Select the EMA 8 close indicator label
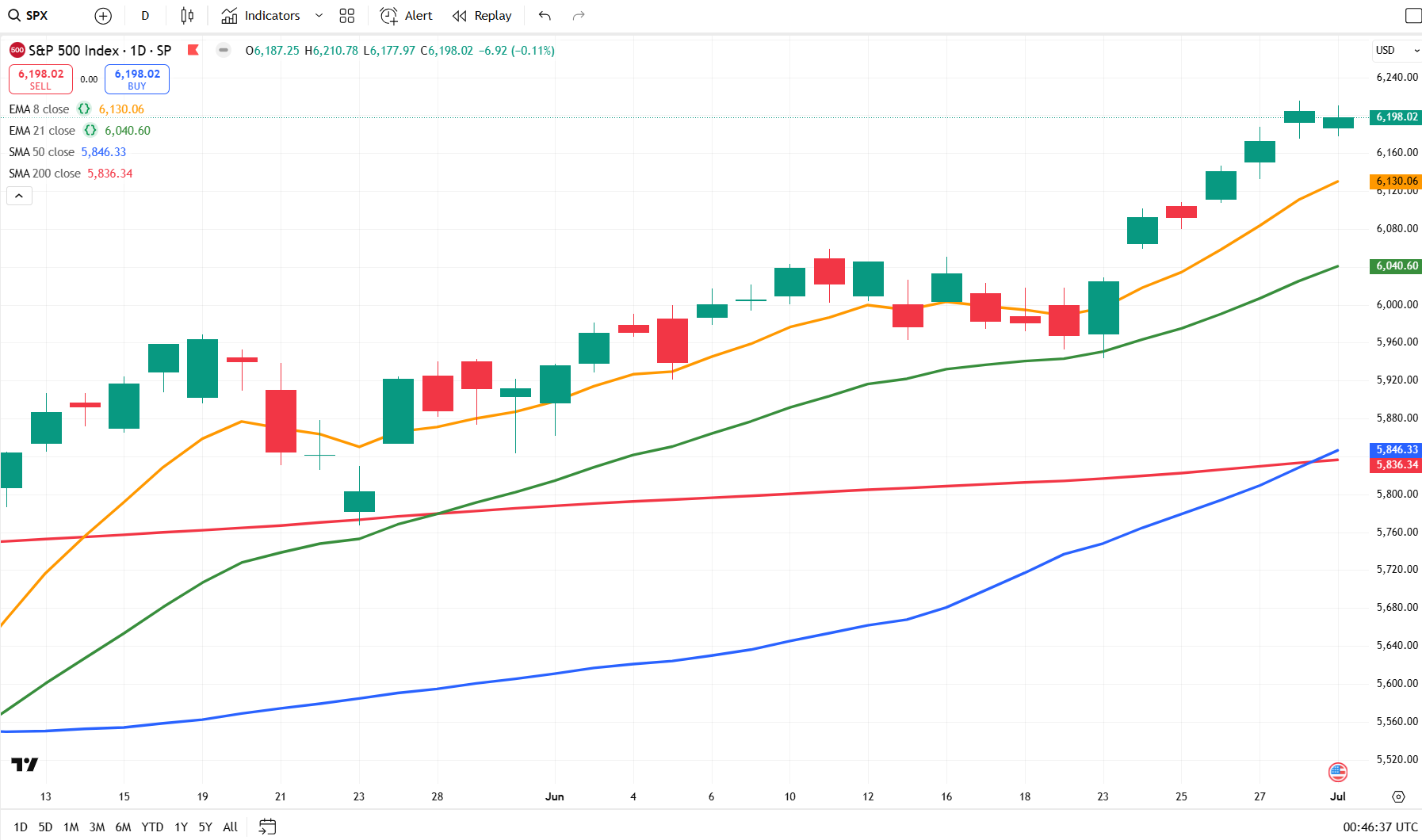The width and height of the screenshot is (1422, 840). (39, 109)
